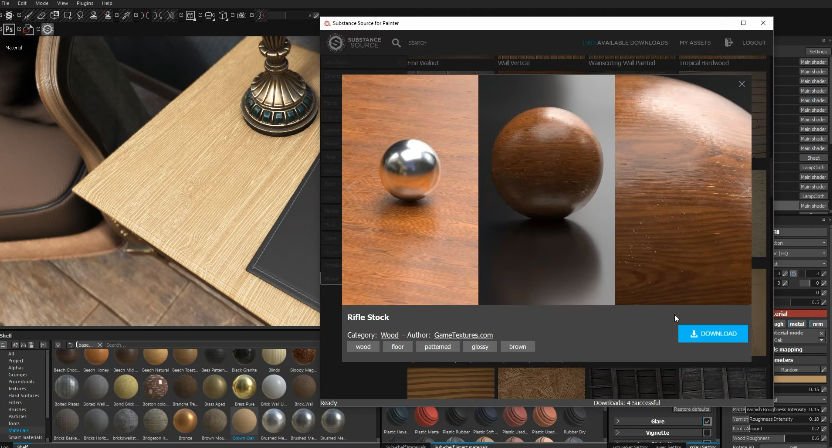Image resolution: width=832 pixels, height=448 pixels.
Task: Toggle the 'metal' channel button
Action: pos(796,324)
